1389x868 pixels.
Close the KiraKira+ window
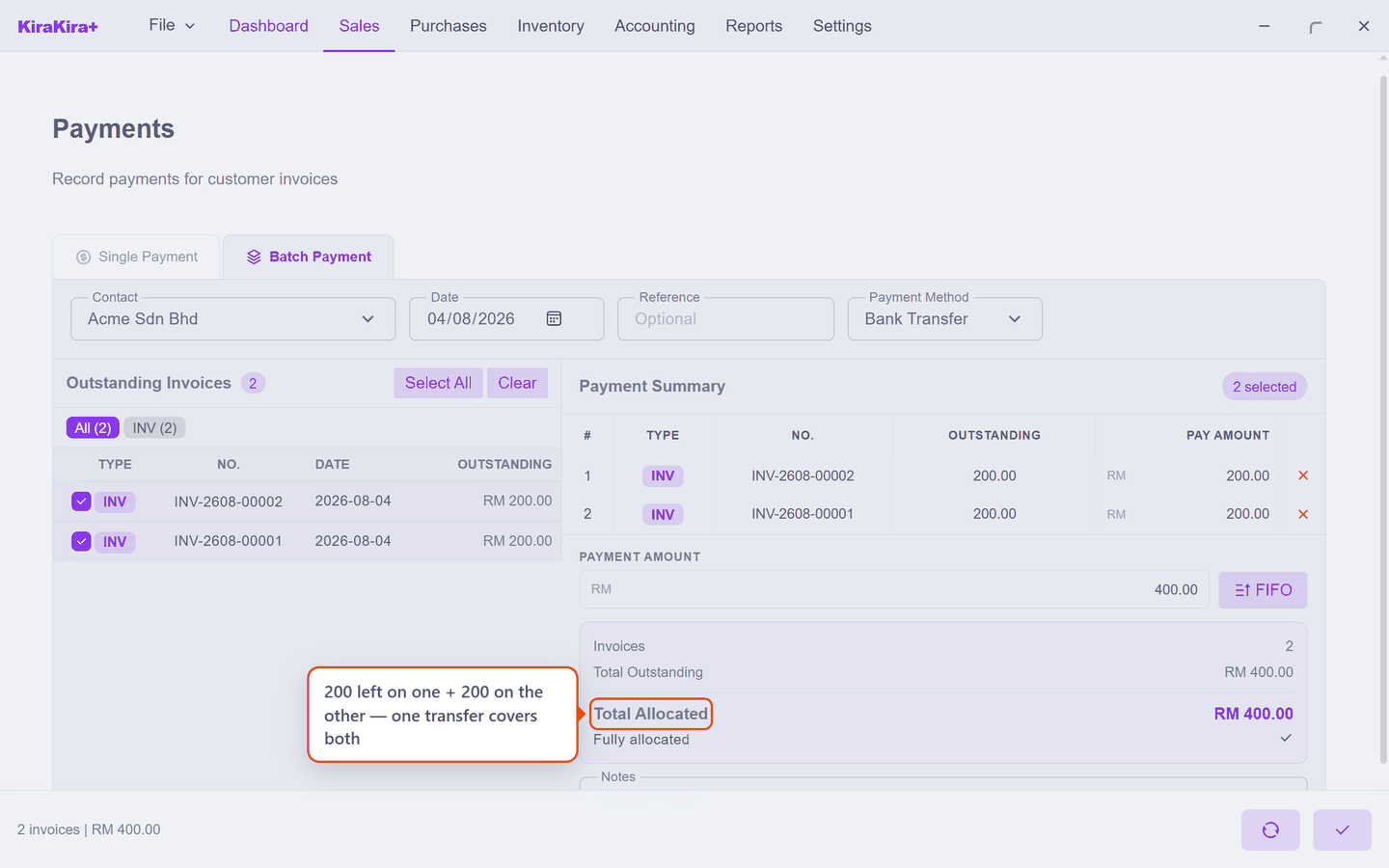[1364, 26]
